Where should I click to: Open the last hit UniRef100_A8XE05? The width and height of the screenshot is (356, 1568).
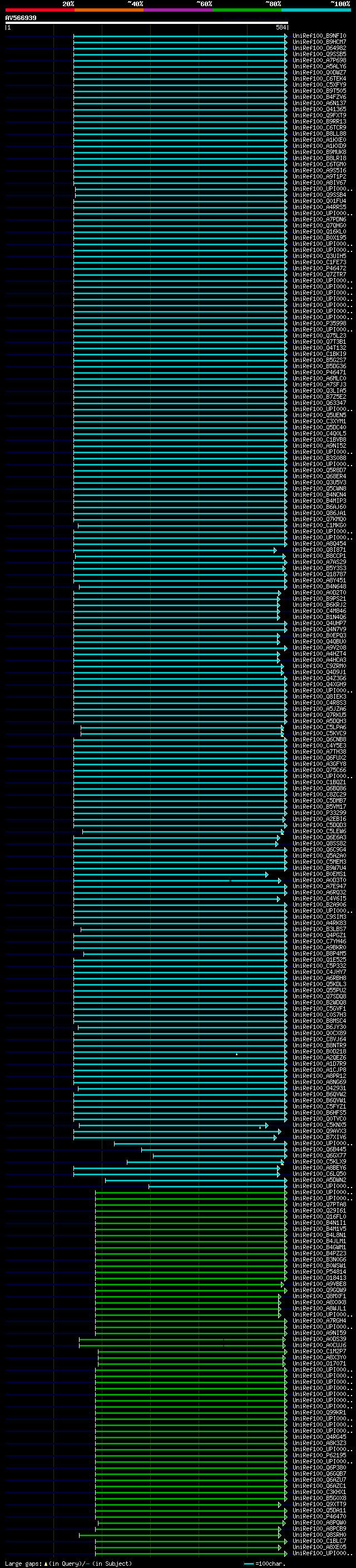(x=319, y=1547)
